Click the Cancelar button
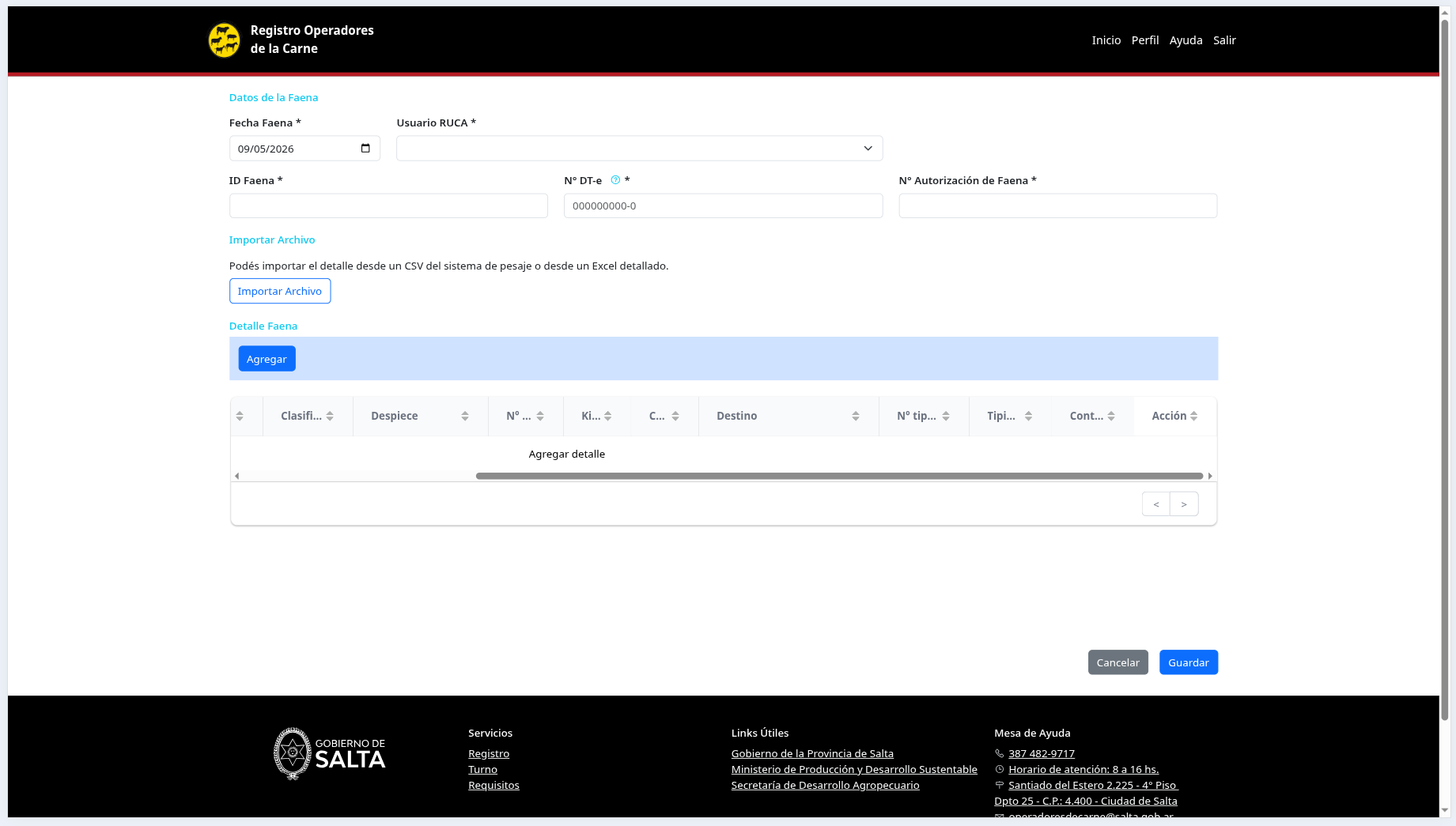The image size is (1456, 826). coord(1118,662)
